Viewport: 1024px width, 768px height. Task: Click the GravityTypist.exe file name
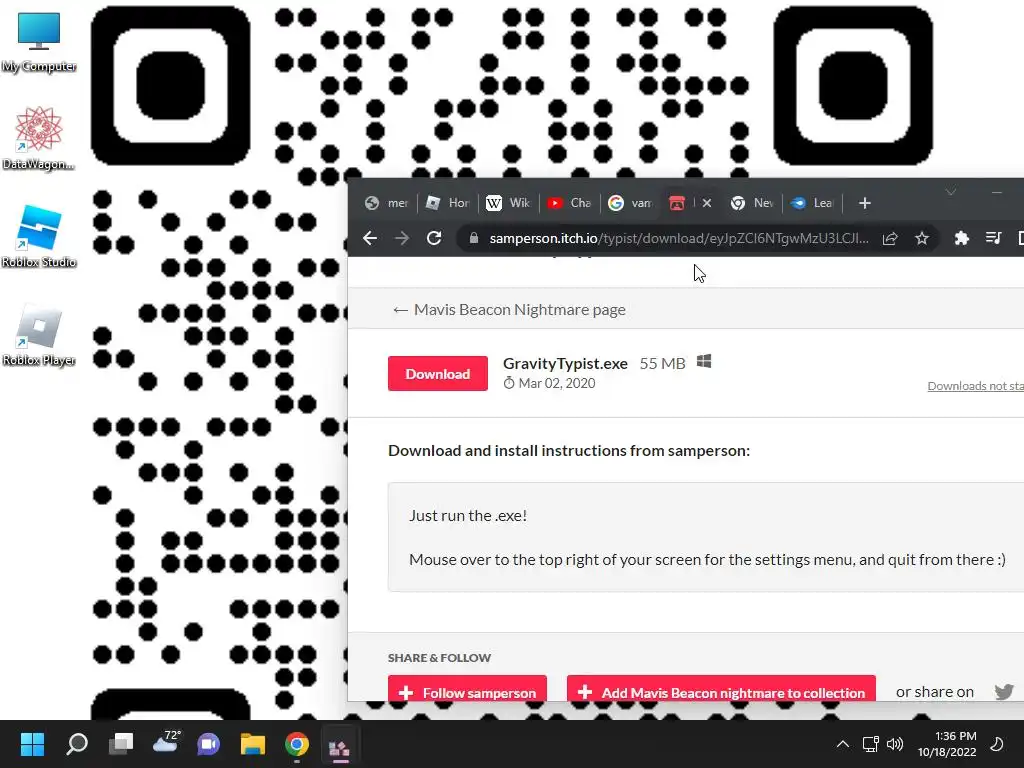565,364
